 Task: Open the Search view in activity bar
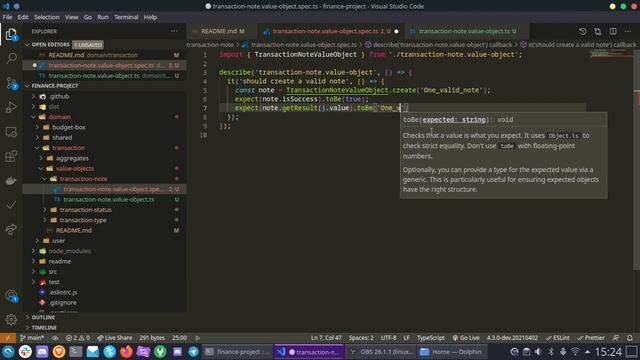point(11,58)
